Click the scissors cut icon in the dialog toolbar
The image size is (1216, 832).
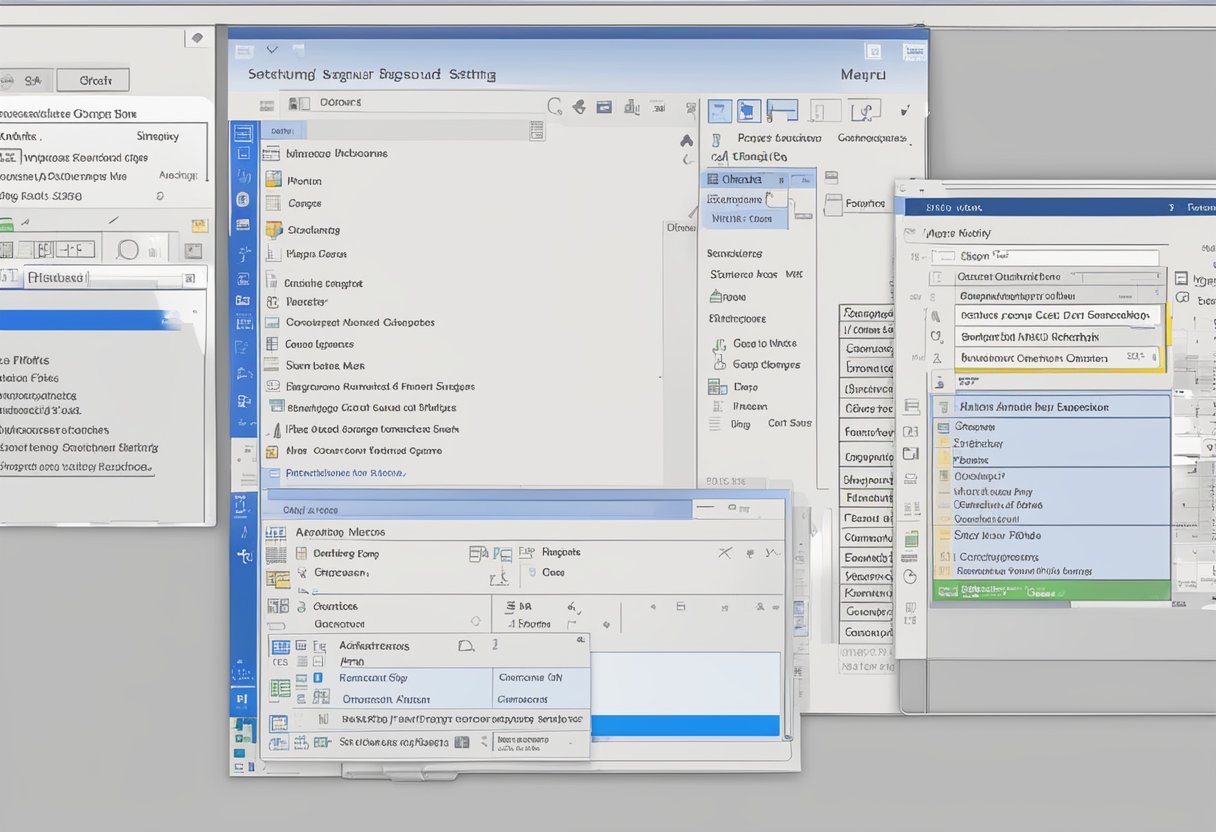point(724,552)
